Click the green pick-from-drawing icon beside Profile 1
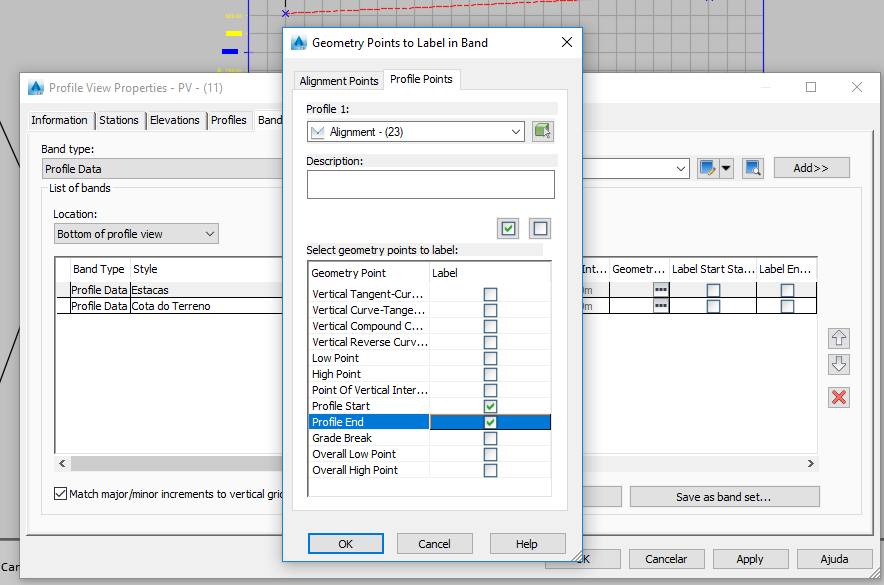The height and width of the screenshot is (585, 884). [542, 131]
